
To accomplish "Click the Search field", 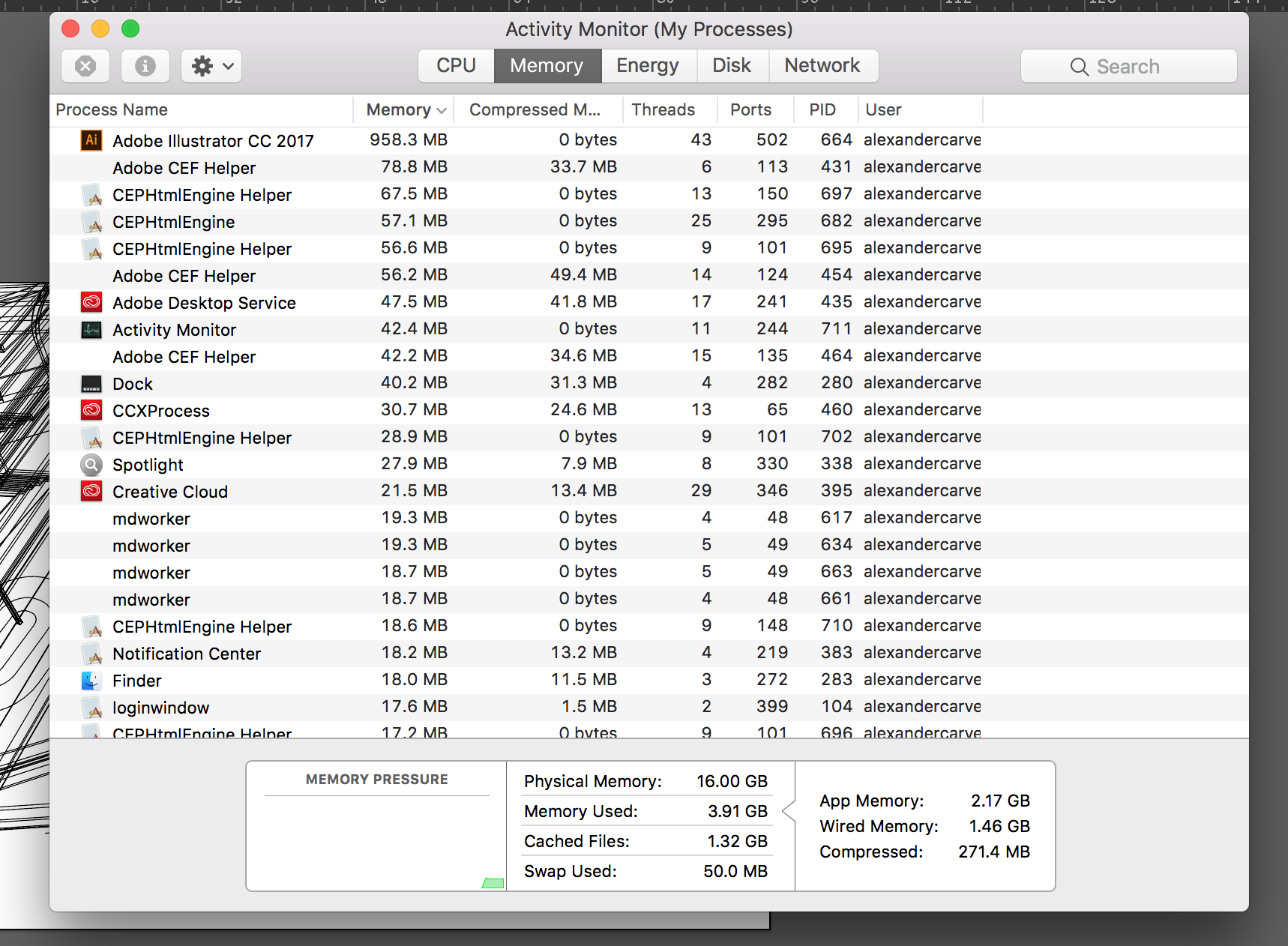I will 1128,66.
